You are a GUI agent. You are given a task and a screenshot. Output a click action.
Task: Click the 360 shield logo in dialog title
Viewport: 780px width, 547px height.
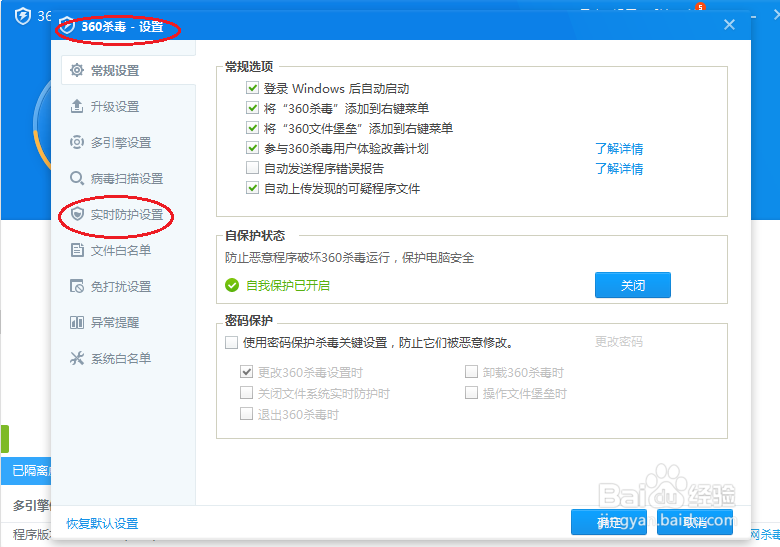(x=67, y=26)
